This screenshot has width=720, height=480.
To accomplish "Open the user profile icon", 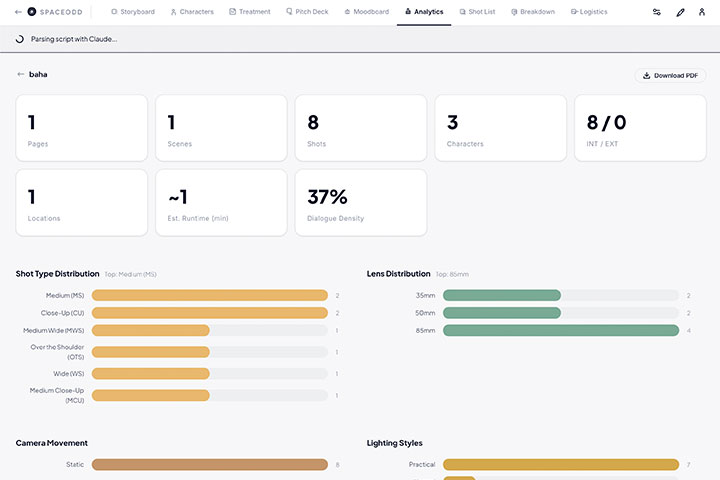I will click(703, 12).
